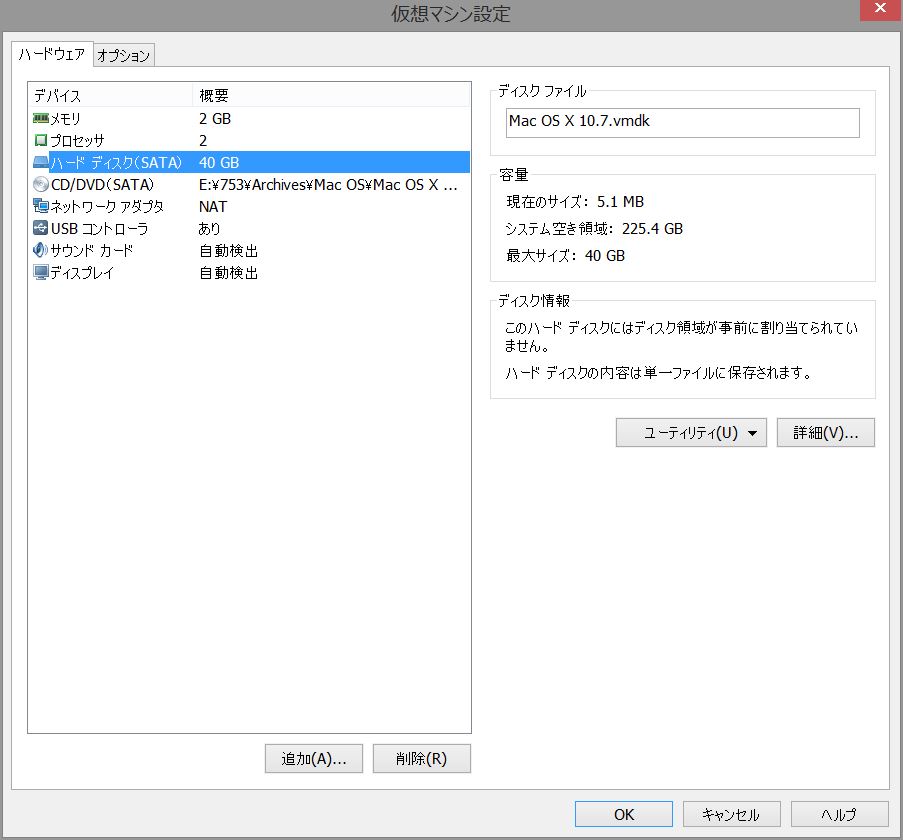Switch to the ハードウェア tab
The width and height of the screenshot is (903, 840).
point(52,55)
